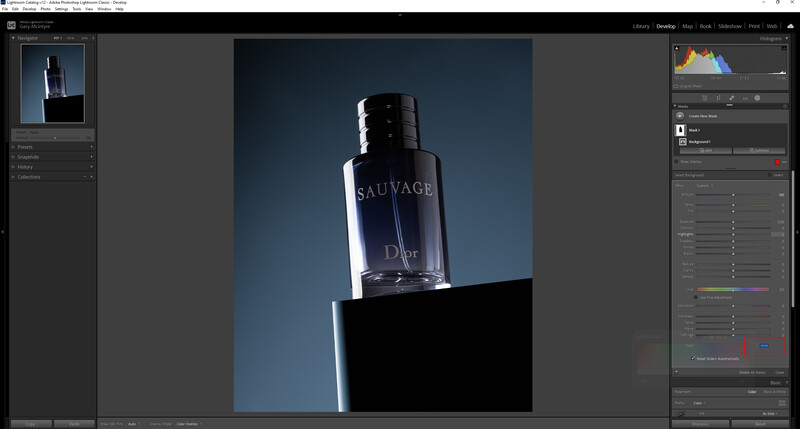The height and width of the screenshot is (429, 800).
Task: Set Navigator zoom to FIT
Action: tap(57, 38)
